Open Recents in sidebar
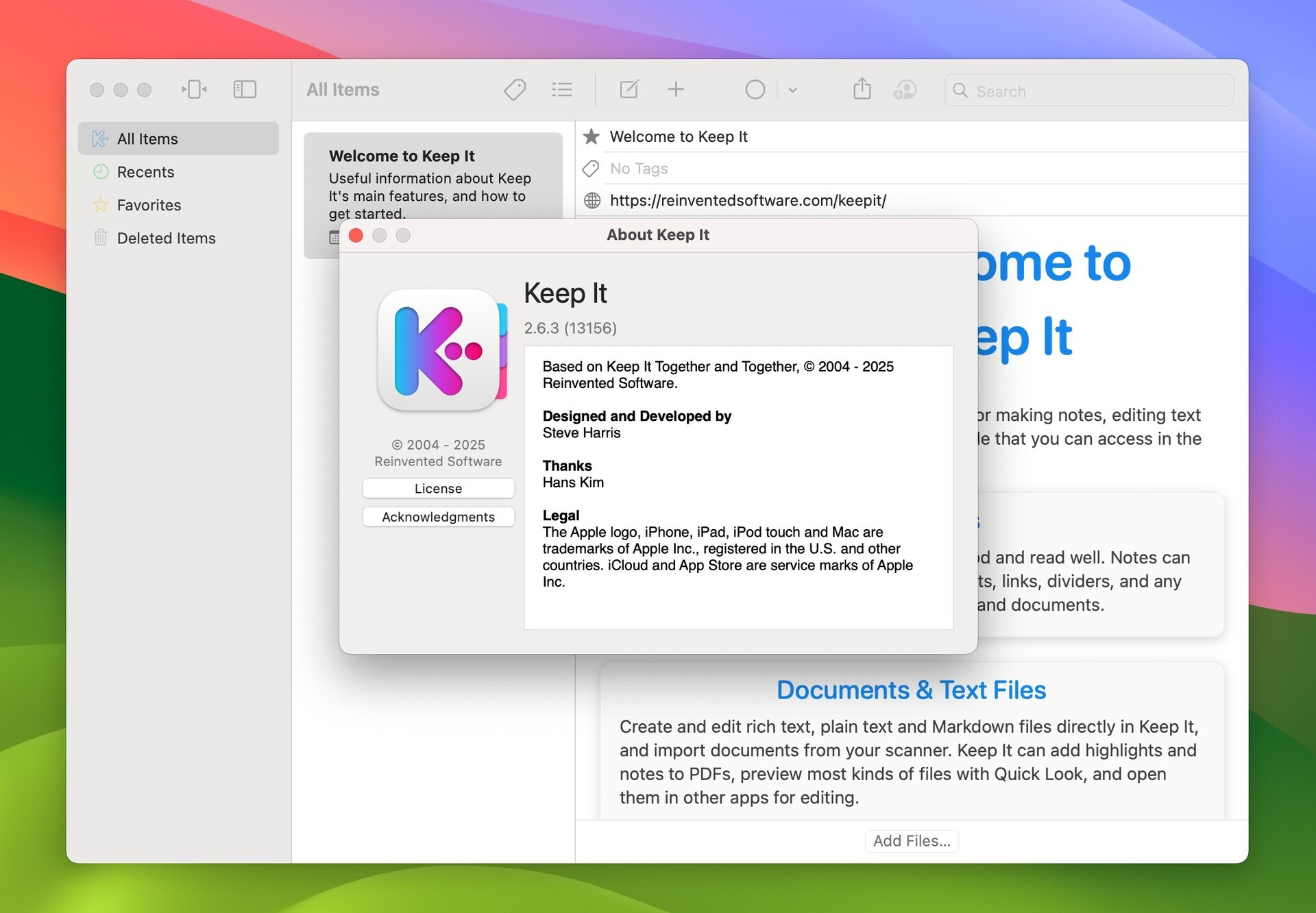The image size is (1316, 913). click(x=178, y=172)
